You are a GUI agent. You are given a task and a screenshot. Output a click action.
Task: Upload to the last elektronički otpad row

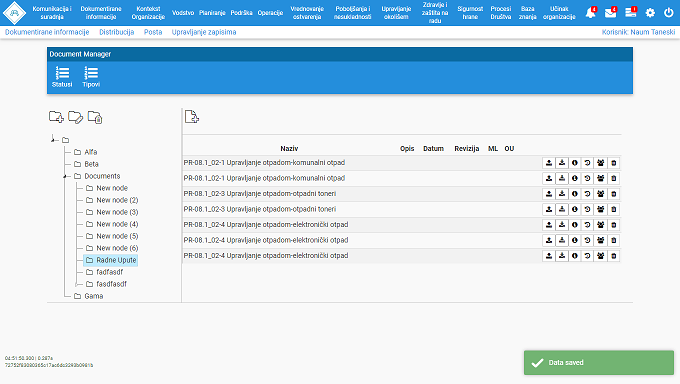(x=549, y=256)
